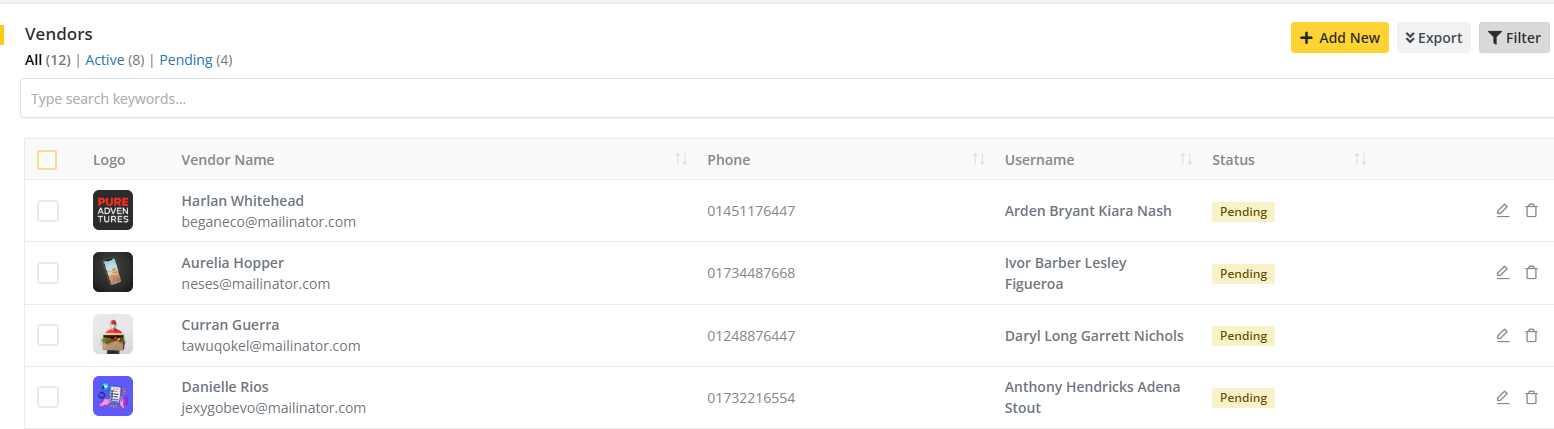
Task: Edit the Aurelia Hopper vendor row
Action: point(1502,272)
